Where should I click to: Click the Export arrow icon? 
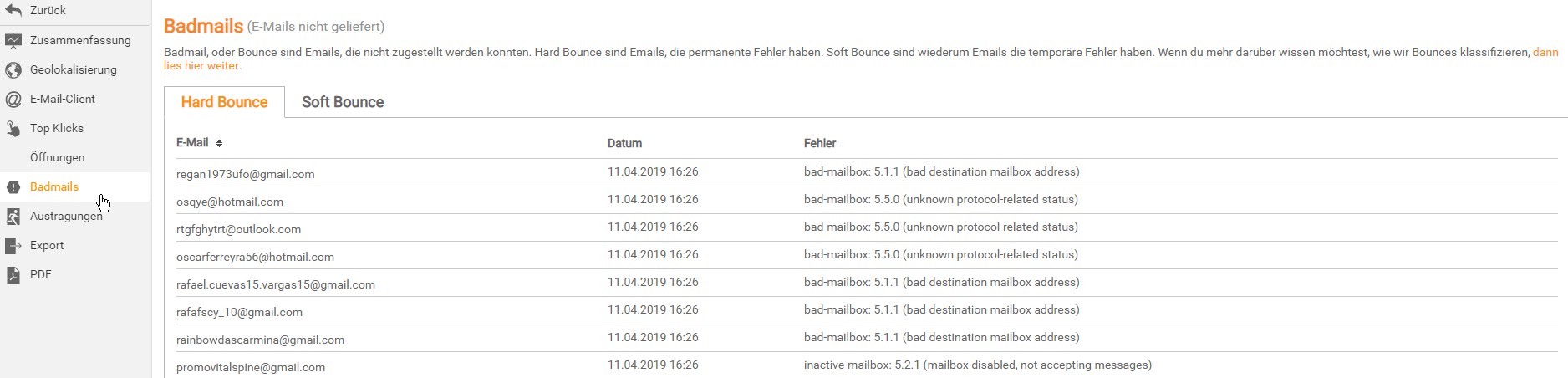[13, 245]
